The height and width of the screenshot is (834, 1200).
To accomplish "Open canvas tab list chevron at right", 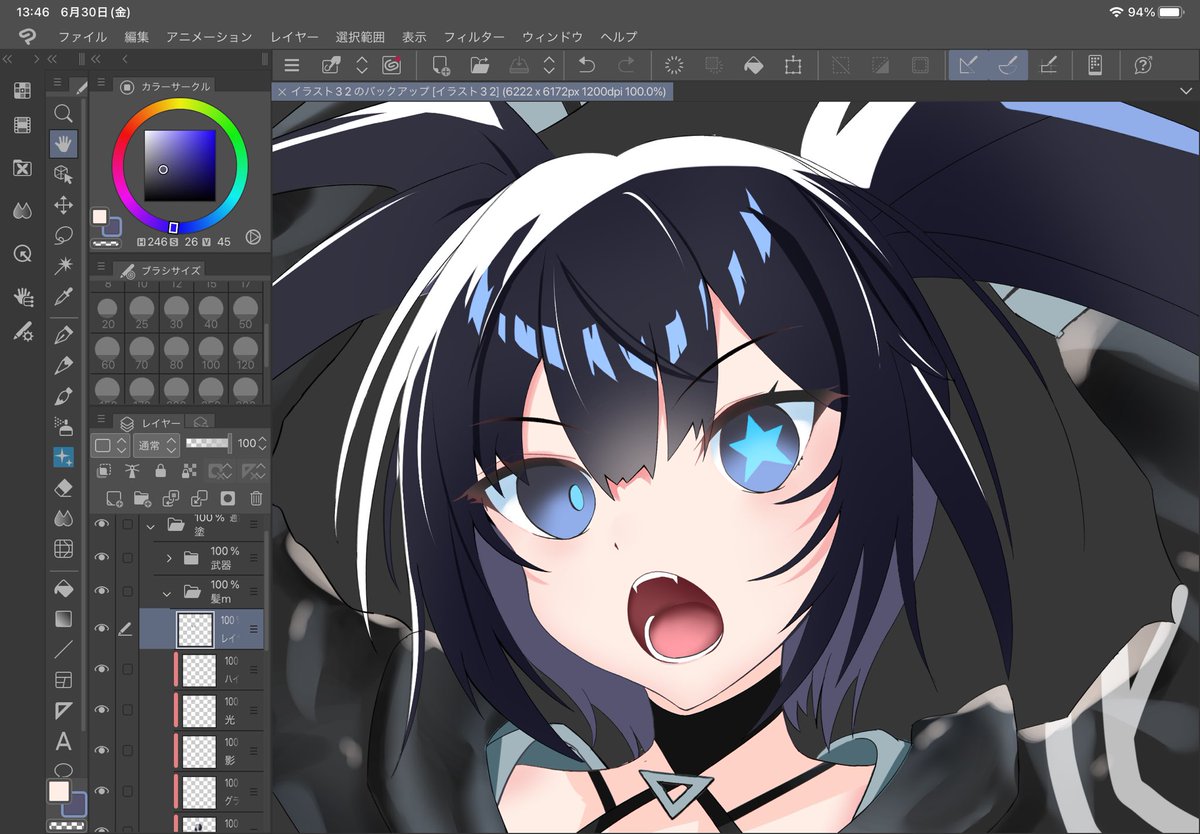I will click(1186, 91).
